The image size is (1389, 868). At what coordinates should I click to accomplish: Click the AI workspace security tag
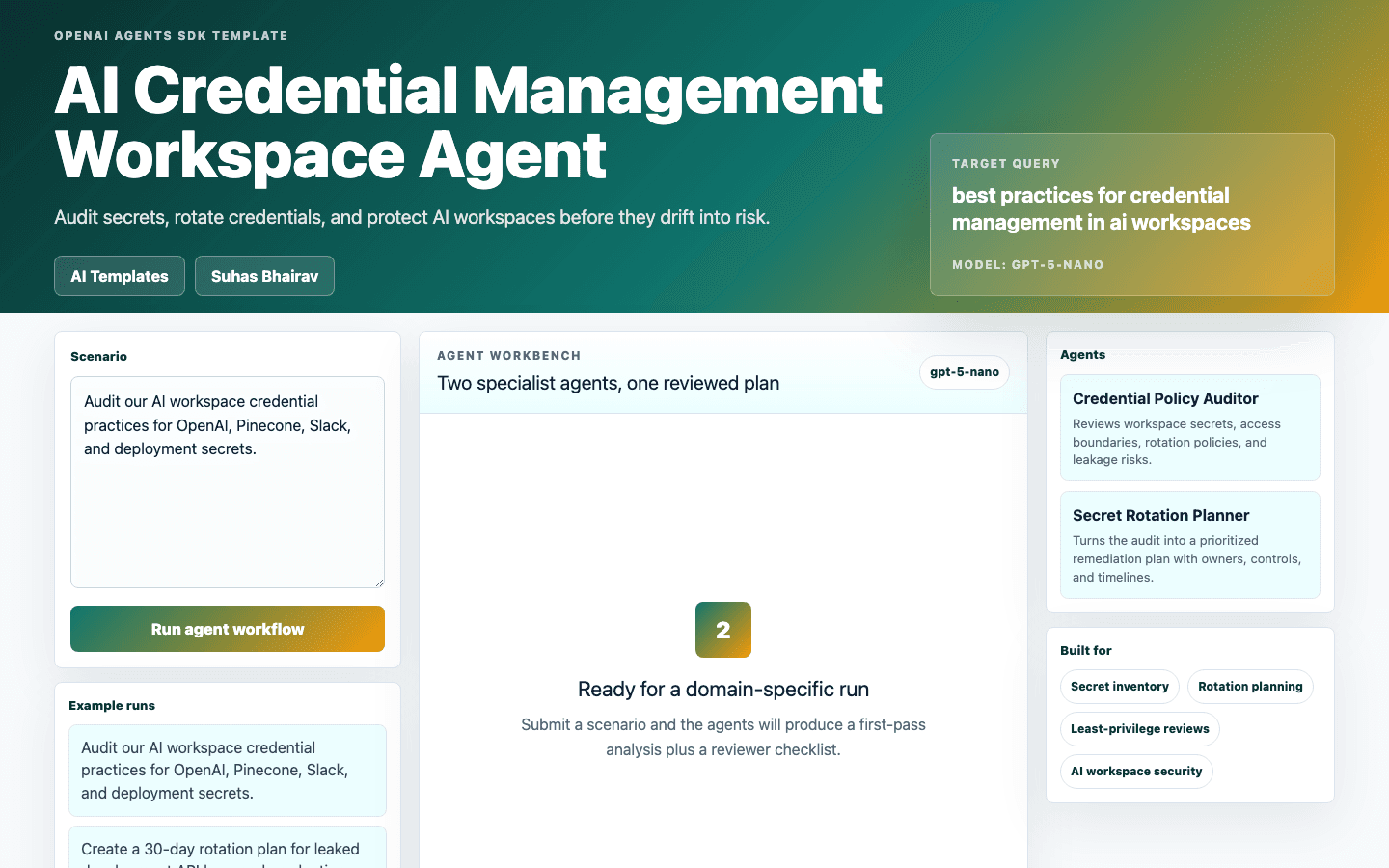[1136, 772]
